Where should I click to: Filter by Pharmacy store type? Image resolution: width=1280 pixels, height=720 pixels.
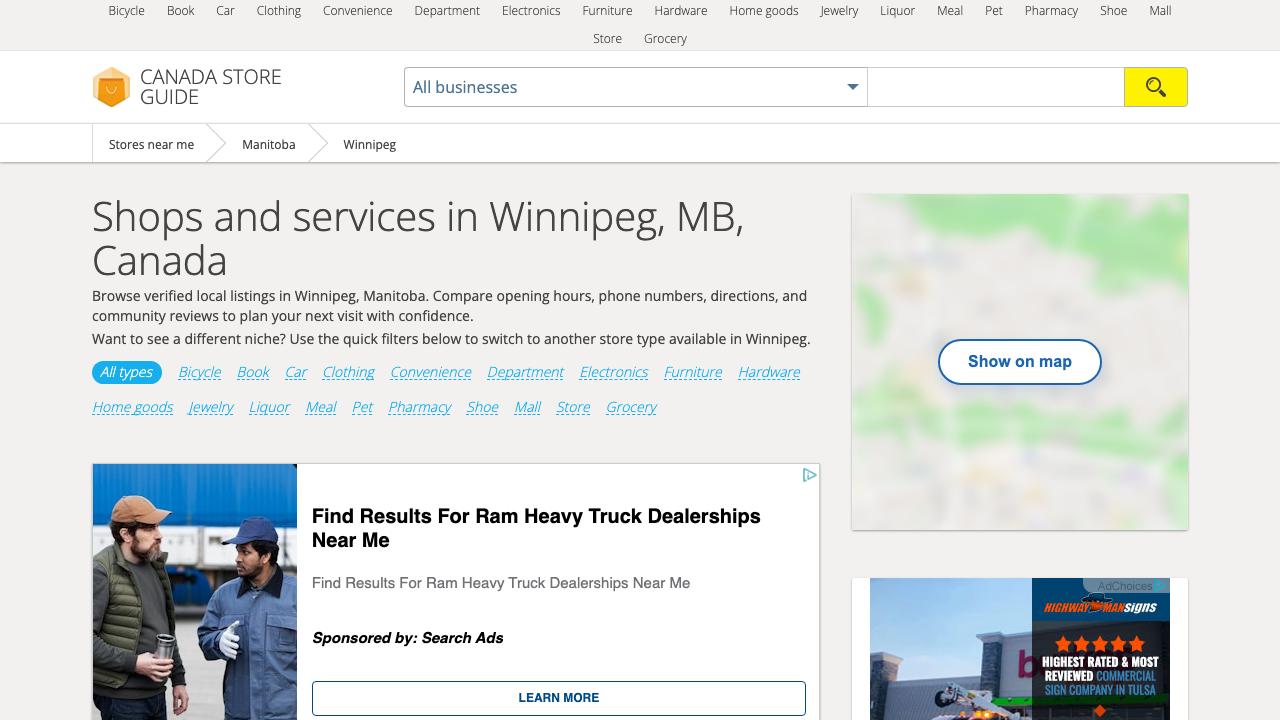point(419,407)
